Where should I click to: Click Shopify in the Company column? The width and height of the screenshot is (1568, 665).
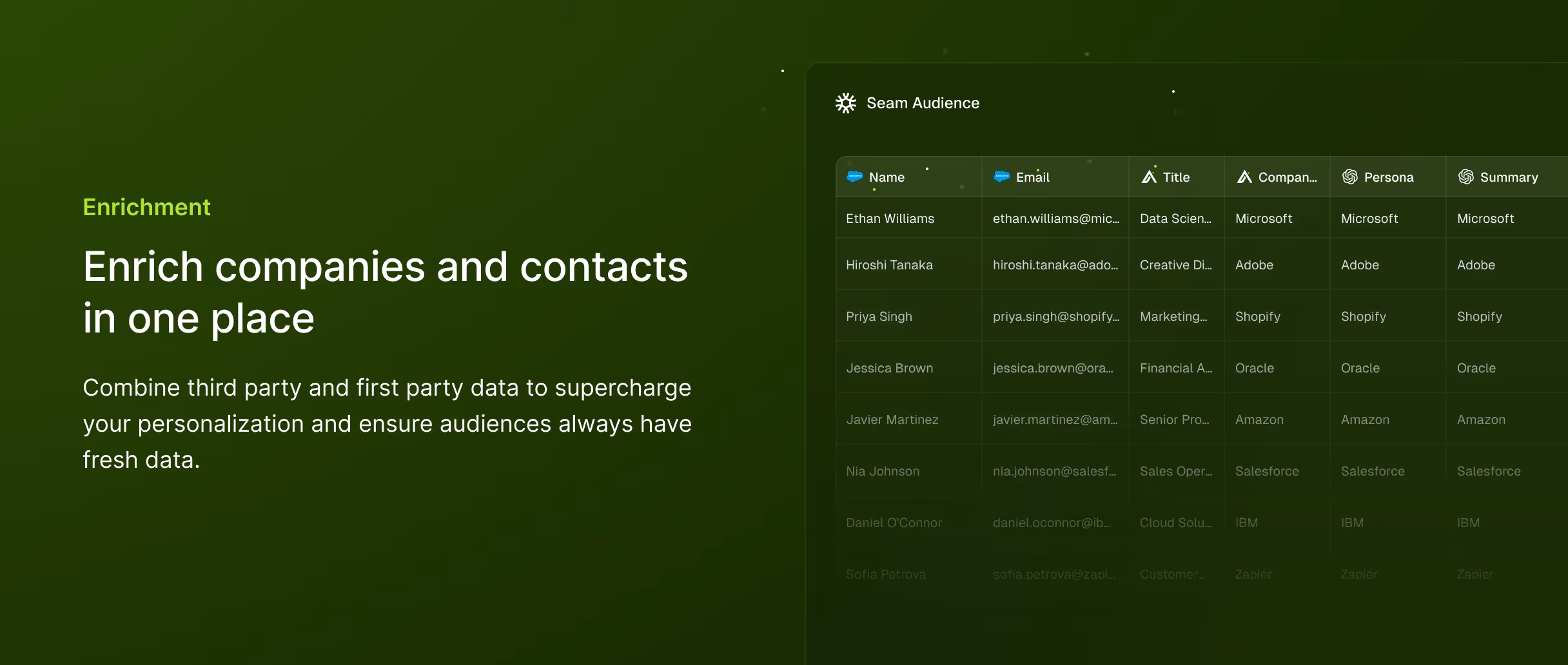coord(1258,316)
